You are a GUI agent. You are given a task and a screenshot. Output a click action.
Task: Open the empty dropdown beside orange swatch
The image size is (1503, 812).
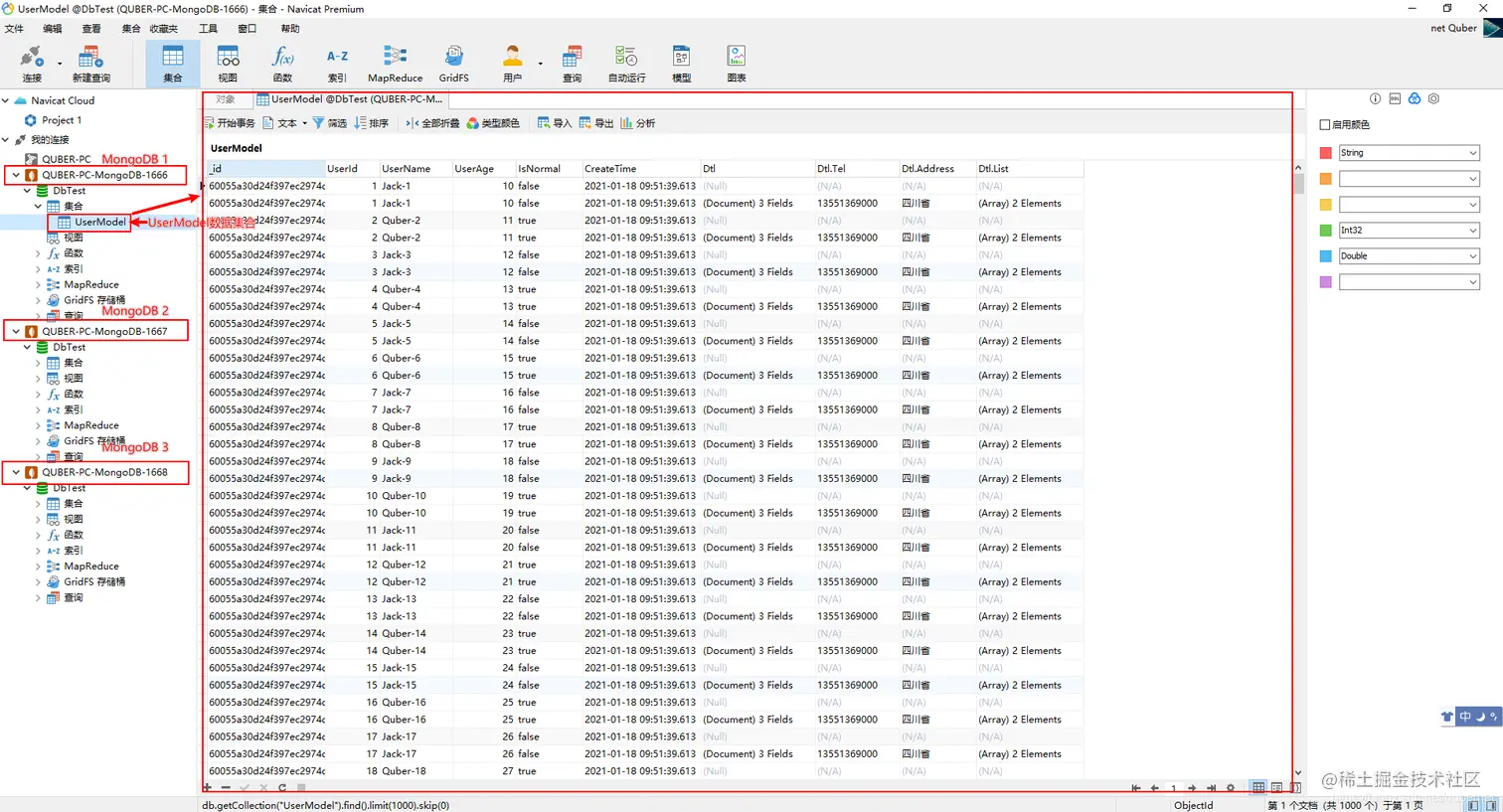[1410, 179]
